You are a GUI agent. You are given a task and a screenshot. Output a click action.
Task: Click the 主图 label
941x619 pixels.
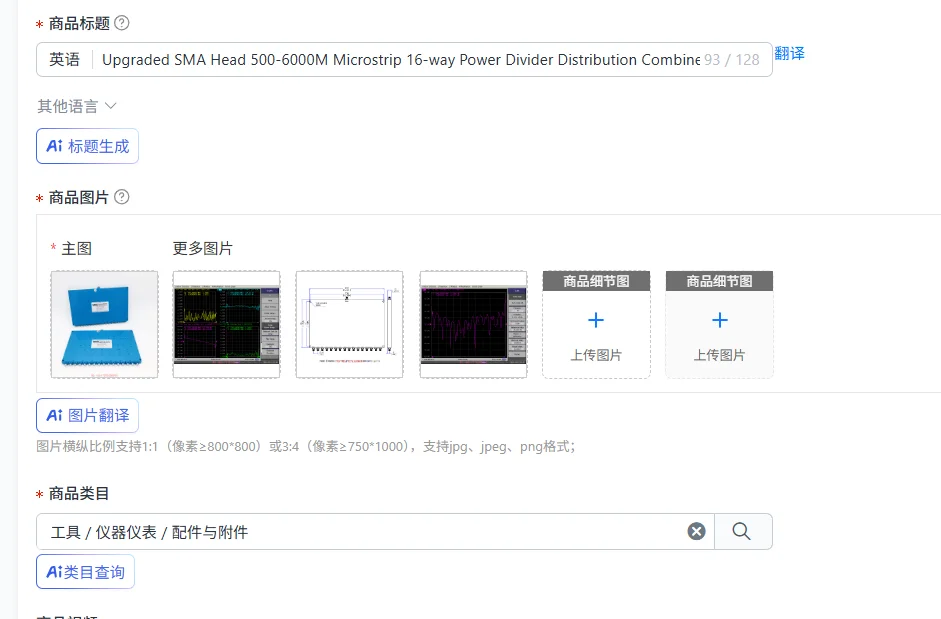pyautogui.click(x=77, y=248)
